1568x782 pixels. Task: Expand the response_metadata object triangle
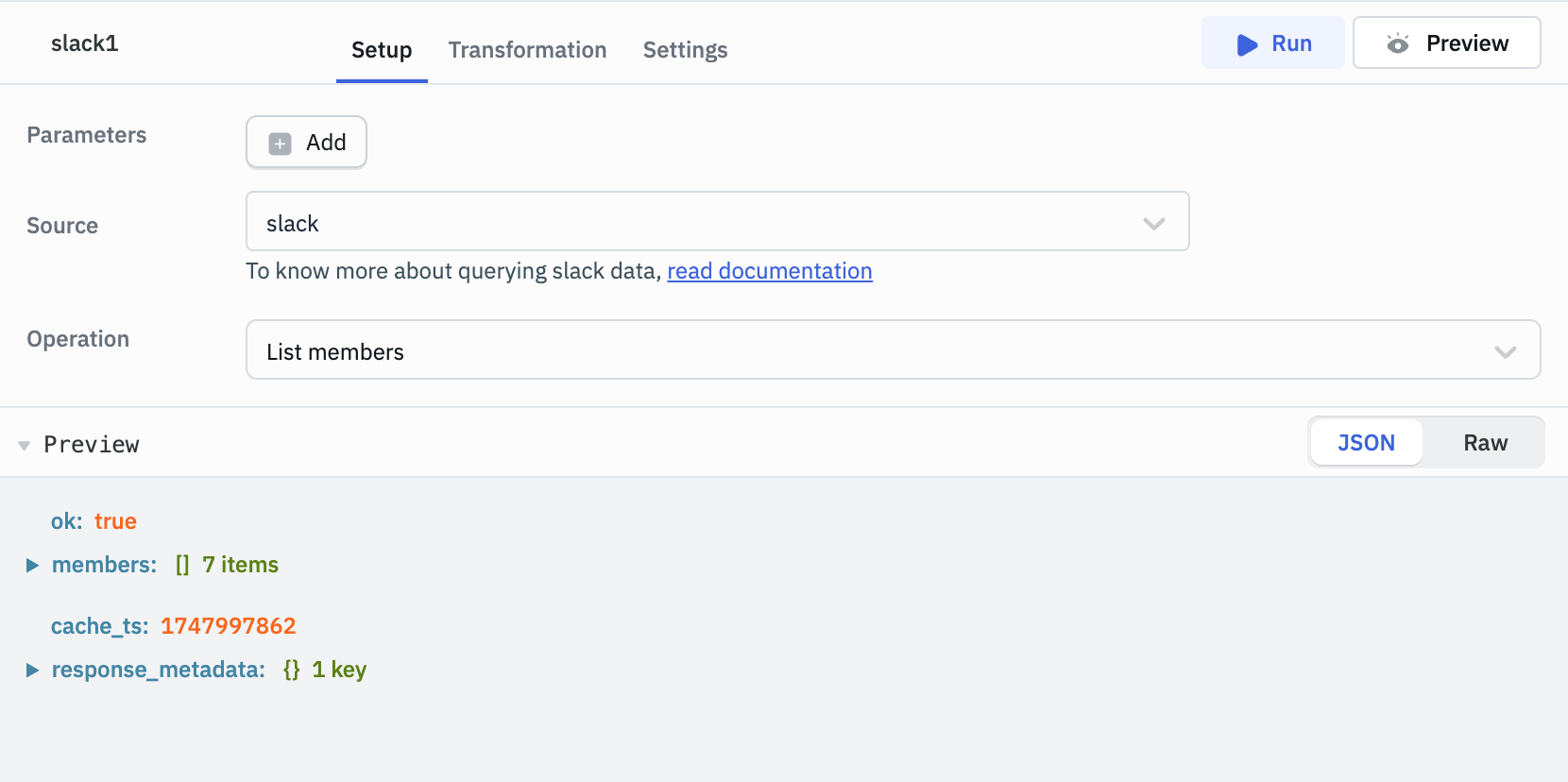coord(32,671)
